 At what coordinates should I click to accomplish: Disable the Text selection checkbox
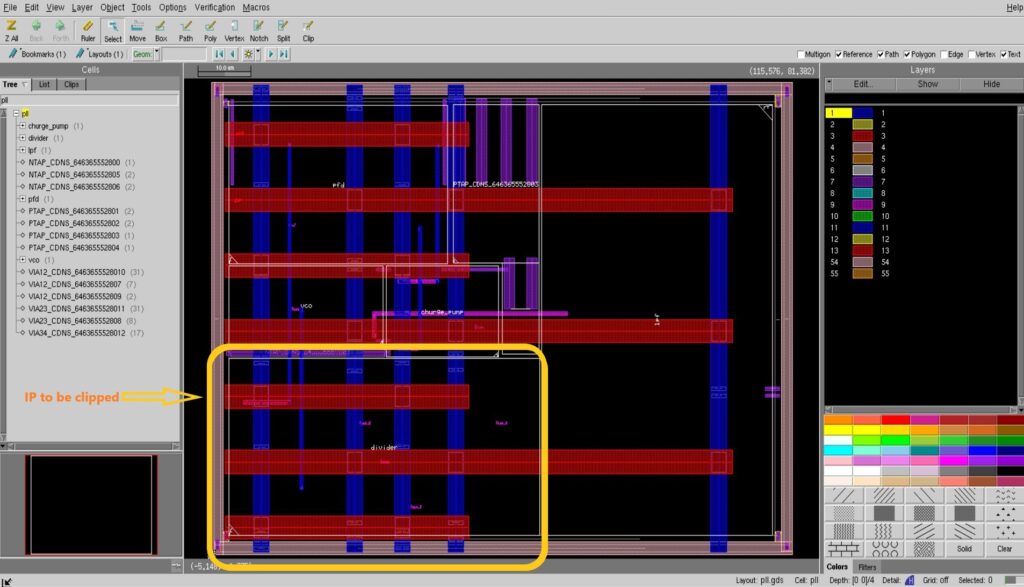(x=1003, y=53)
